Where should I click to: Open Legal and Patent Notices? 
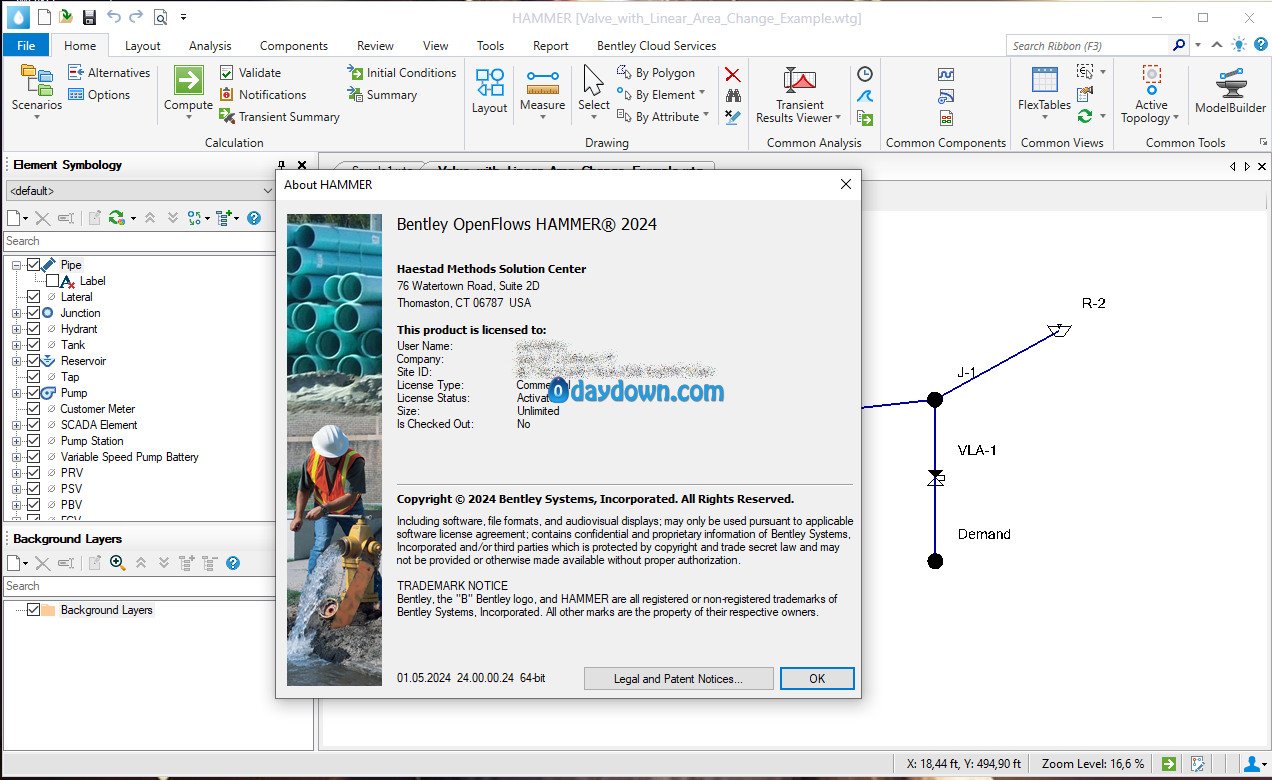(x=678, y=679)
